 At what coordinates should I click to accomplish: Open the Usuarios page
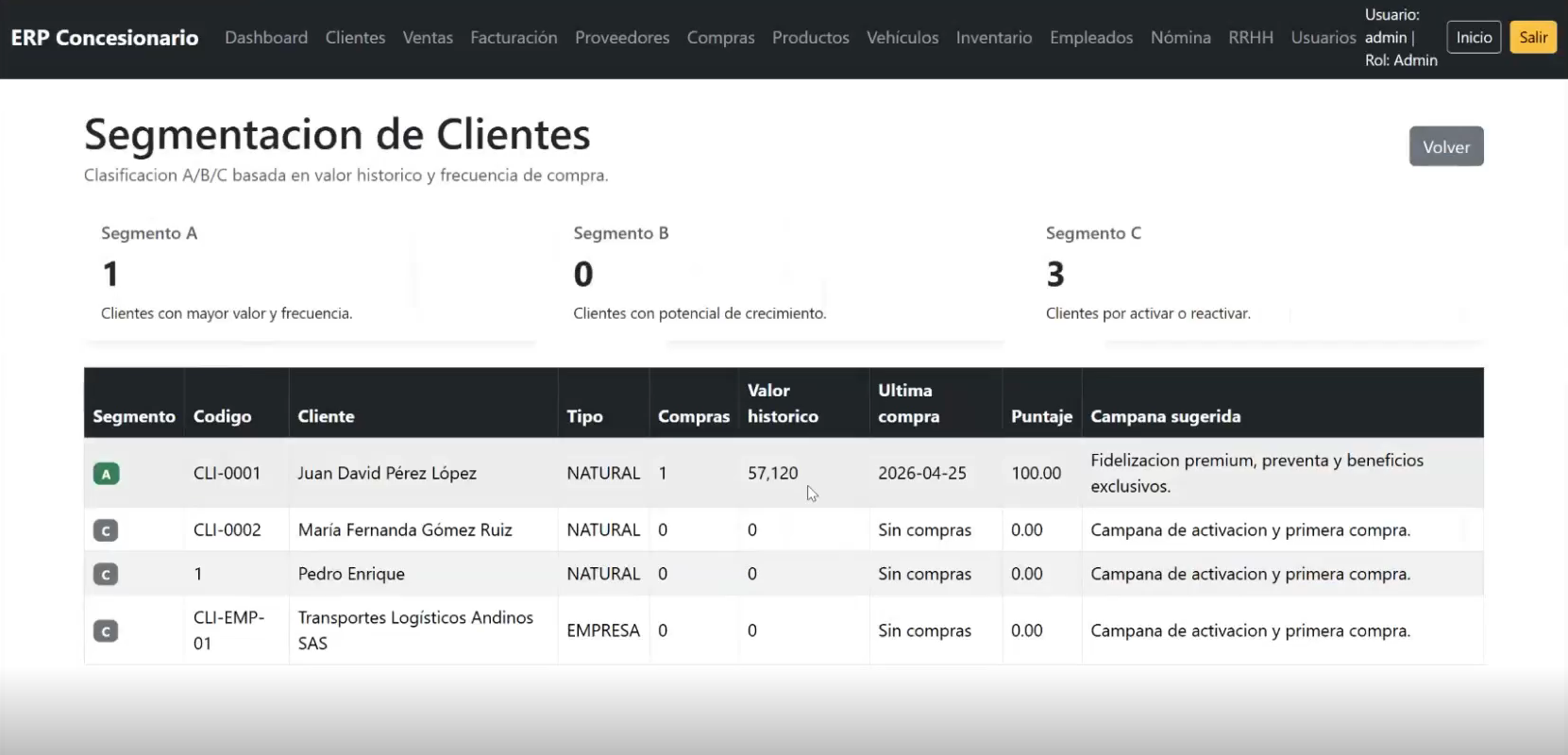[1324, 38]
